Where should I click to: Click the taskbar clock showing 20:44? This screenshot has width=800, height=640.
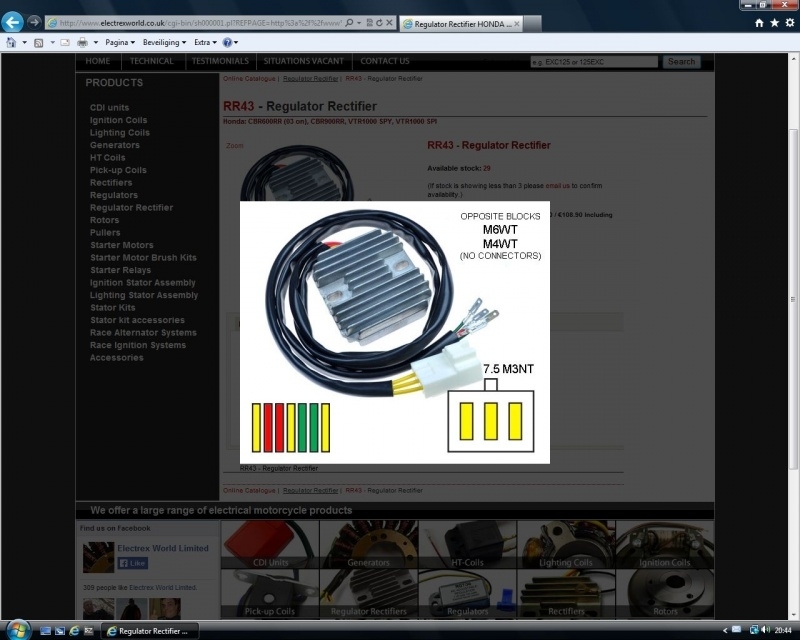pyautogui.click(x=783, y=630)
